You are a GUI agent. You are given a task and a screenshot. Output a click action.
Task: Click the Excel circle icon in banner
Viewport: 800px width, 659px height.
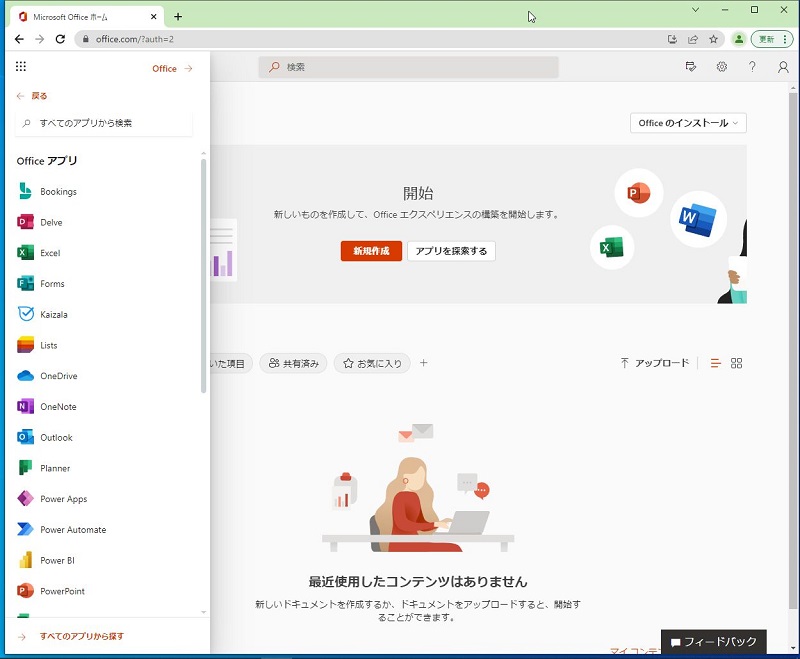coord(612,247)
